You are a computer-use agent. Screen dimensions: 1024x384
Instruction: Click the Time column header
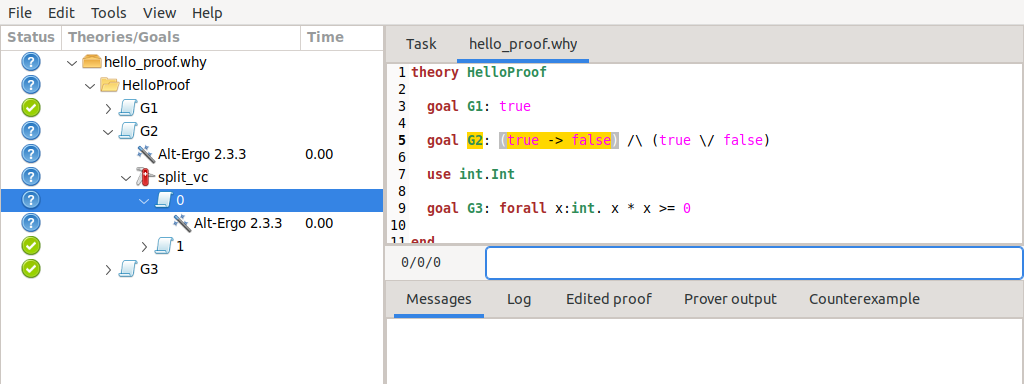pos(342,37)
